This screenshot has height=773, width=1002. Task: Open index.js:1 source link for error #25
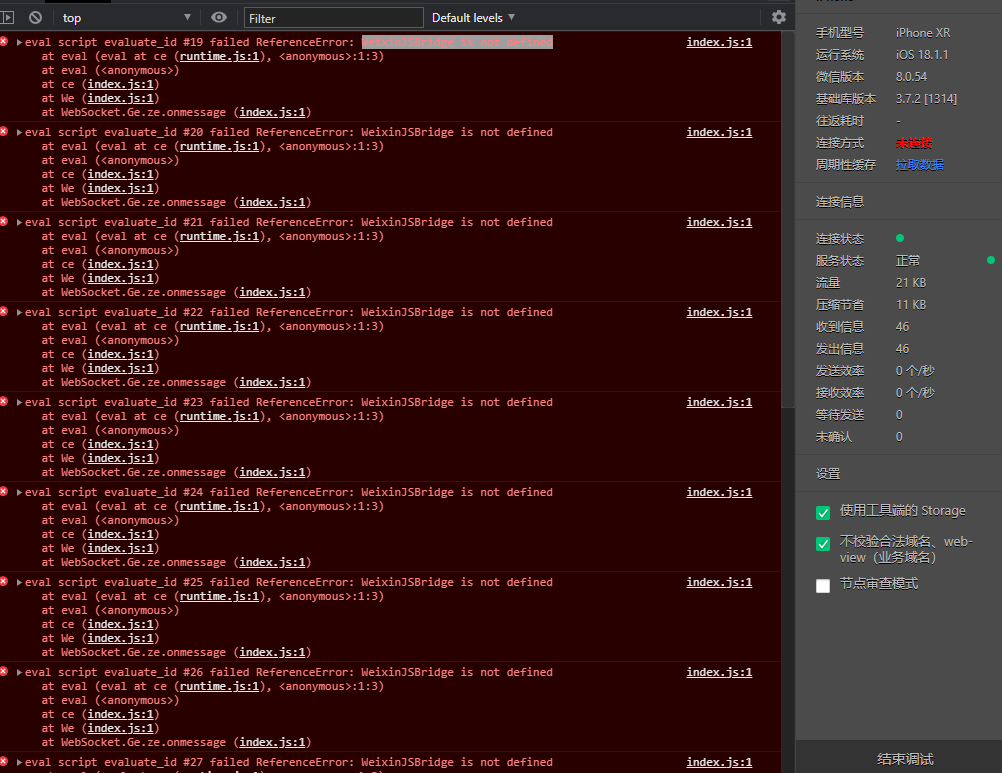point(719,583)
